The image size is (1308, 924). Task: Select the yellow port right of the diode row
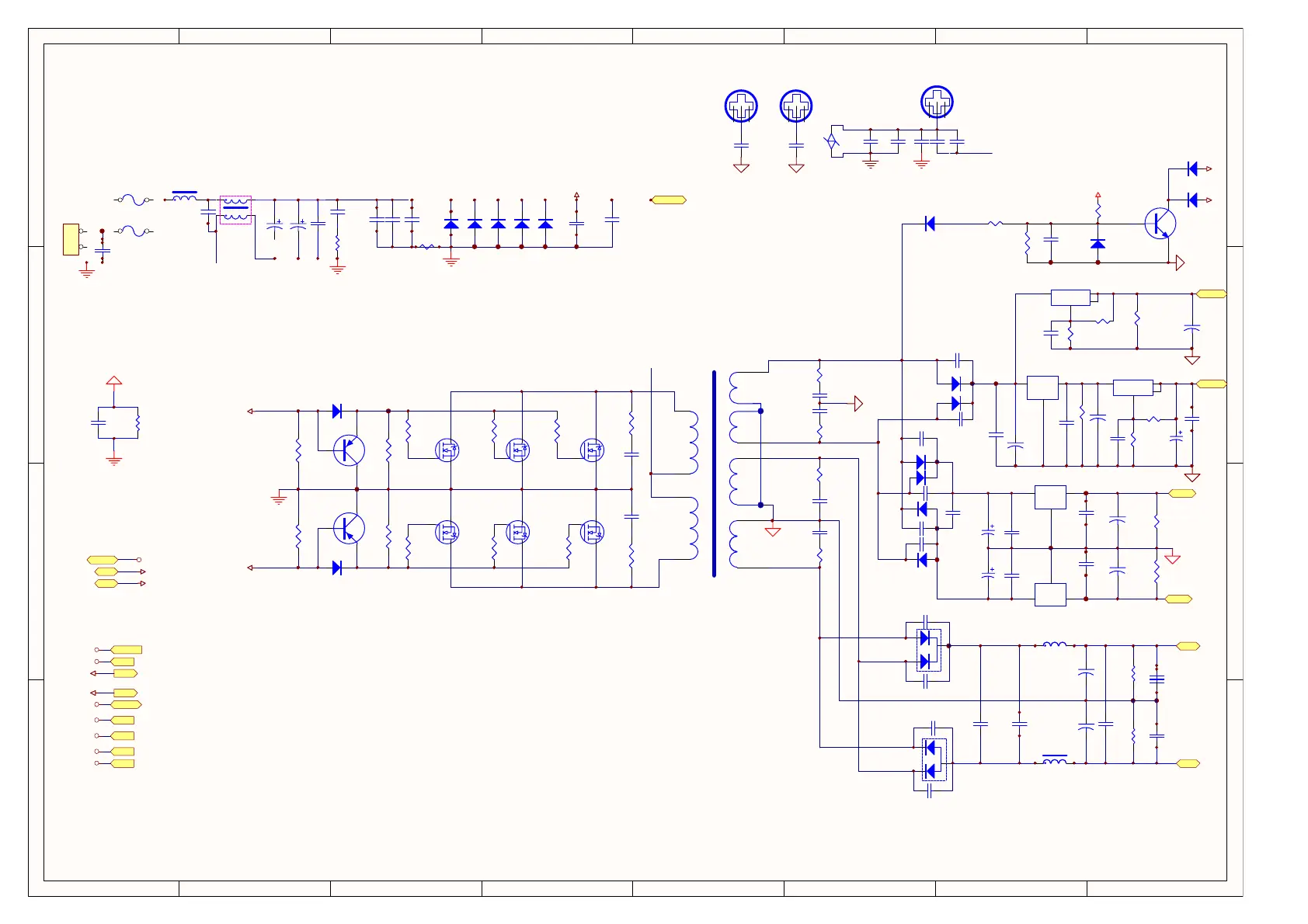669,200
